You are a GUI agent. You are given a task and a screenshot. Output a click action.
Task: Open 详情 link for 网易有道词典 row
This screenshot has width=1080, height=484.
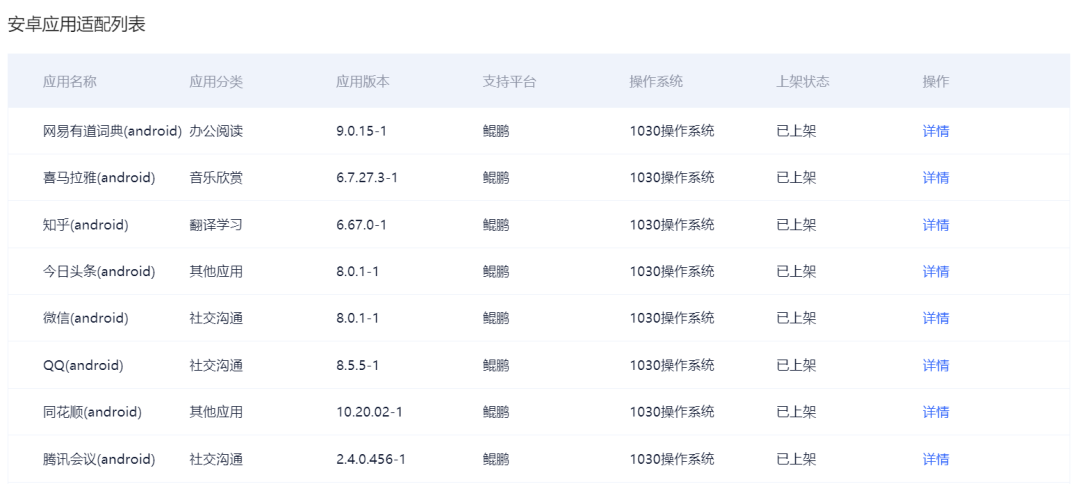935,131
